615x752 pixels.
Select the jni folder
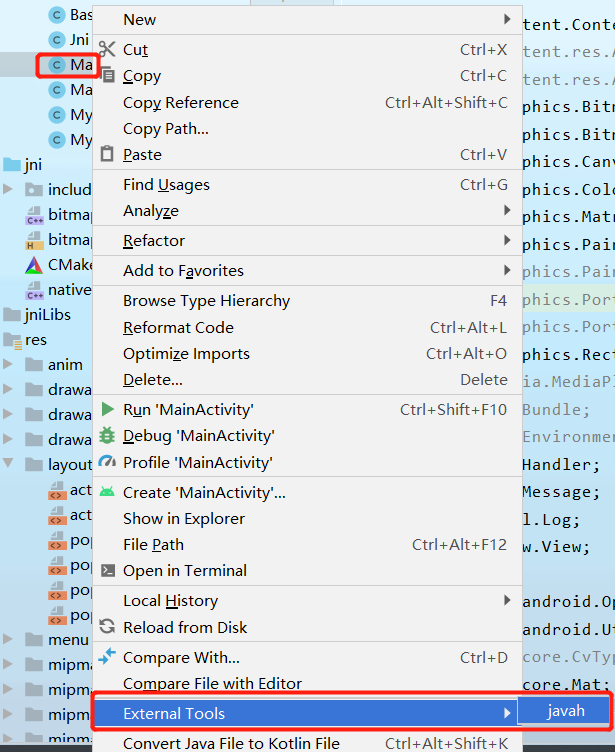(22, 164)
